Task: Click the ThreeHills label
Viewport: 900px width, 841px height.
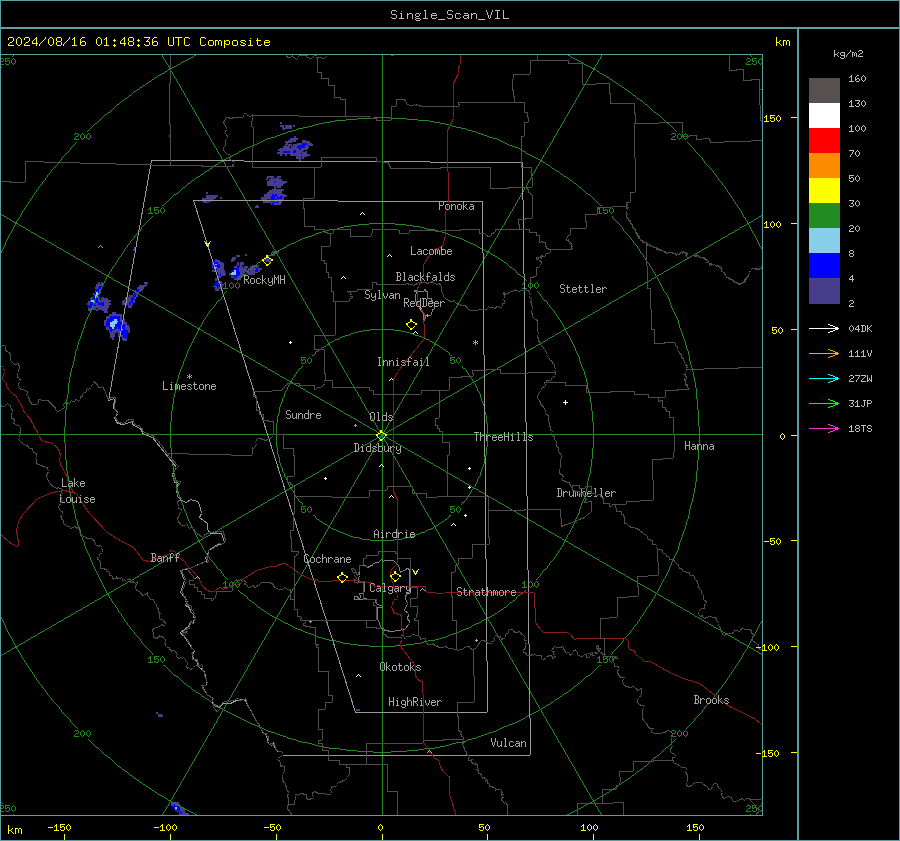Action: [x=503, y=437]
